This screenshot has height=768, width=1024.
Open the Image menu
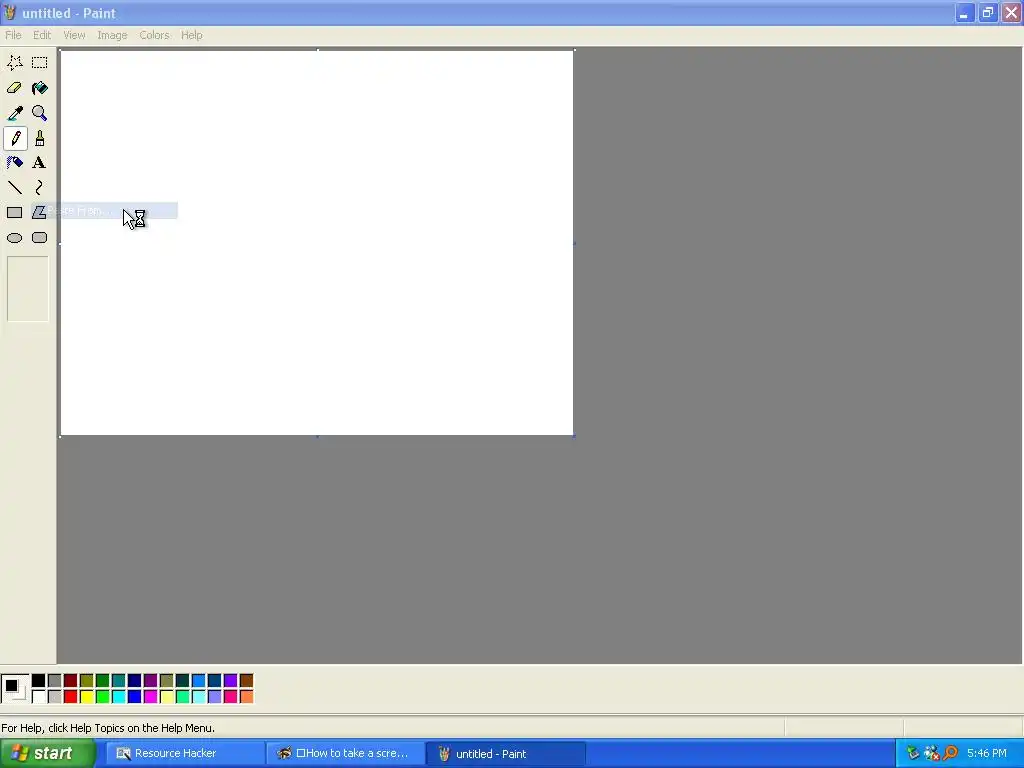(x=112, y=35)
